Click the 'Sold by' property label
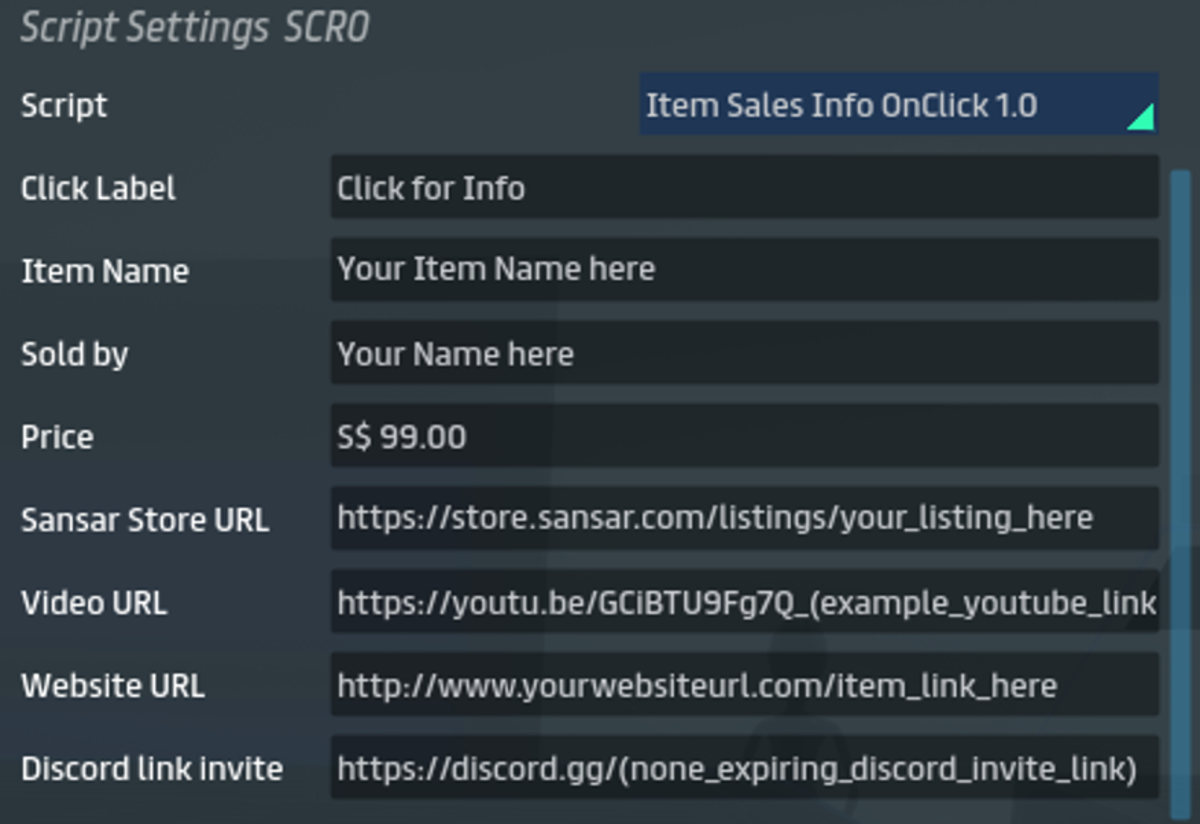This screenshot has width=1200, height=824. [75, 354]
